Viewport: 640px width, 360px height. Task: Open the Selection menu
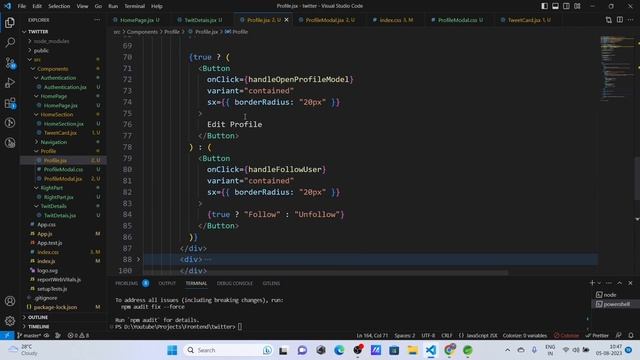pos(59,6)
